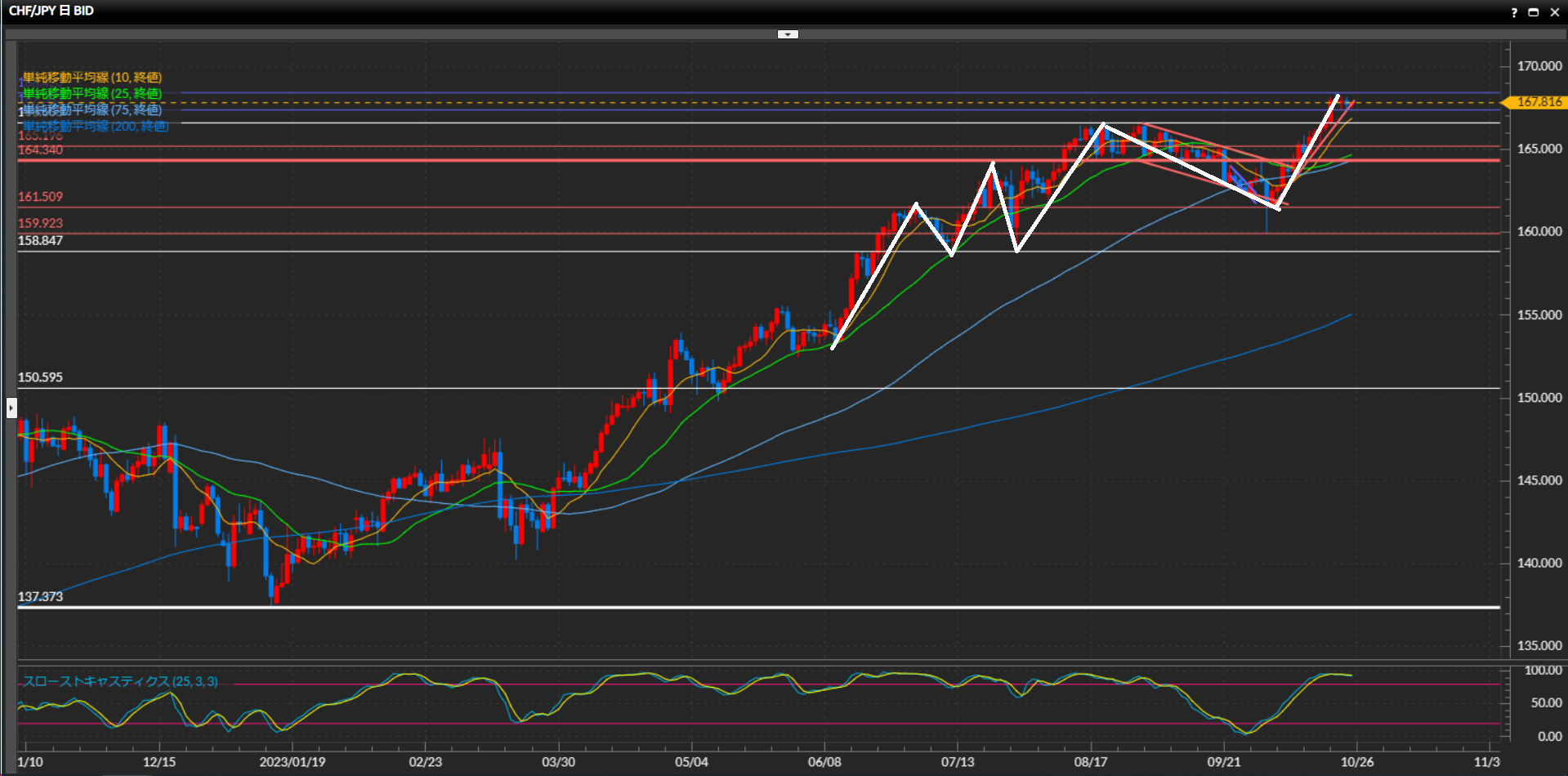The height and width of the screenshot is (776, 1568).
Task: Maximize the CHF/JPY chart window
Action: point(1533,12)
